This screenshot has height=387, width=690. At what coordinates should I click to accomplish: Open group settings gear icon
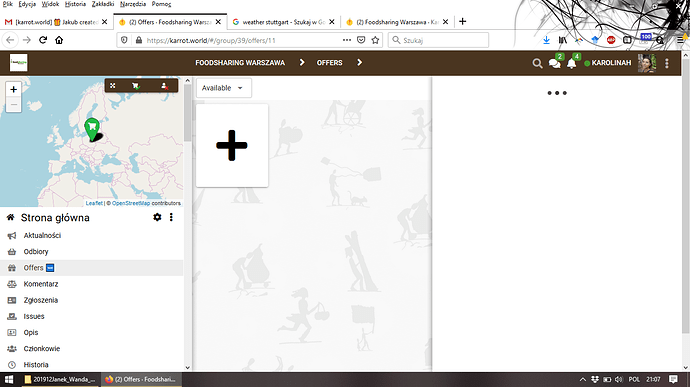[157, 217]
